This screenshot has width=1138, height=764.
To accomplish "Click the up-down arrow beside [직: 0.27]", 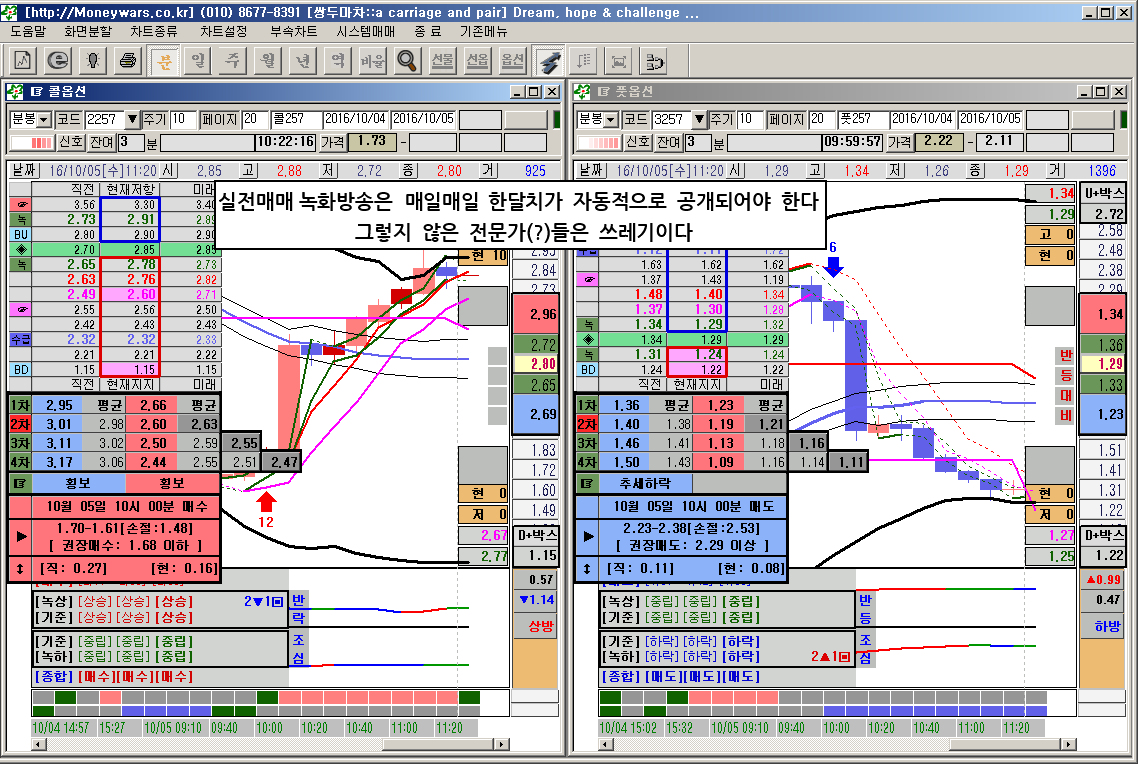I will [20, 569].
